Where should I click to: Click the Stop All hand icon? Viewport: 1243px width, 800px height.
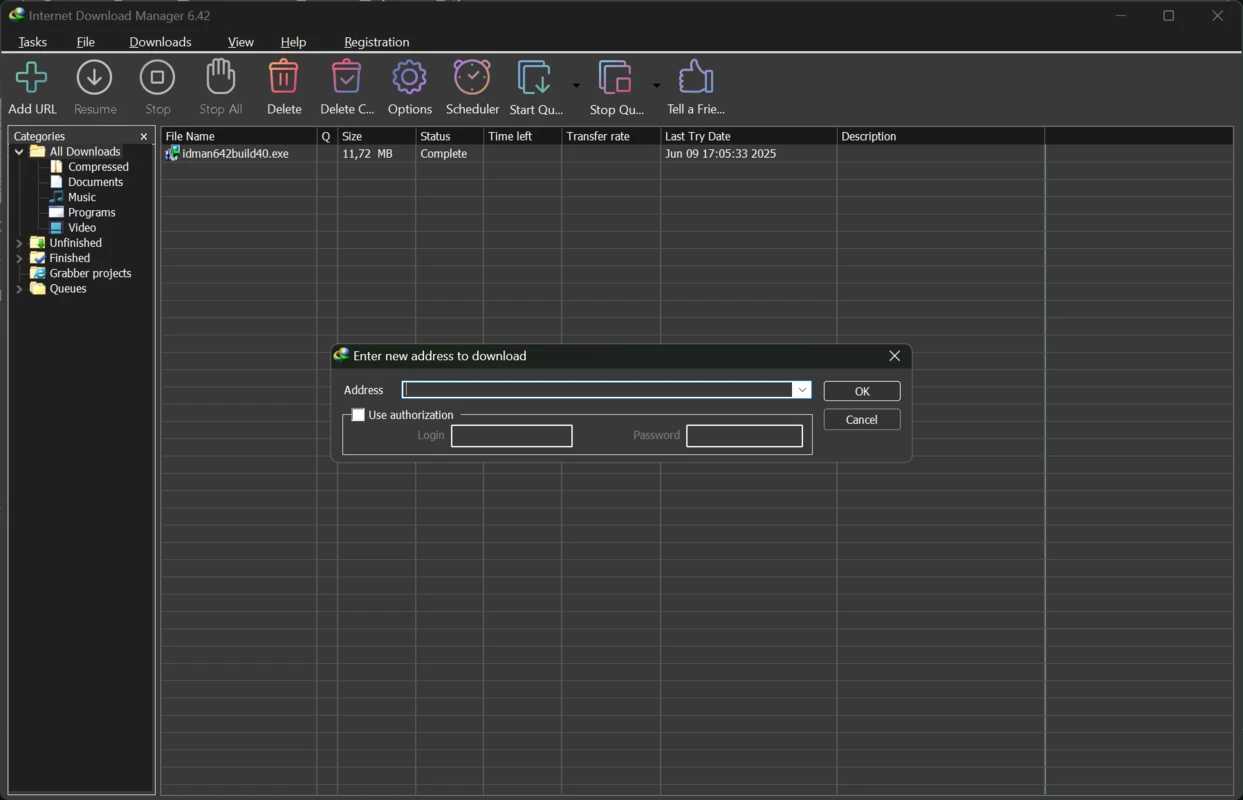click(220, 78)
